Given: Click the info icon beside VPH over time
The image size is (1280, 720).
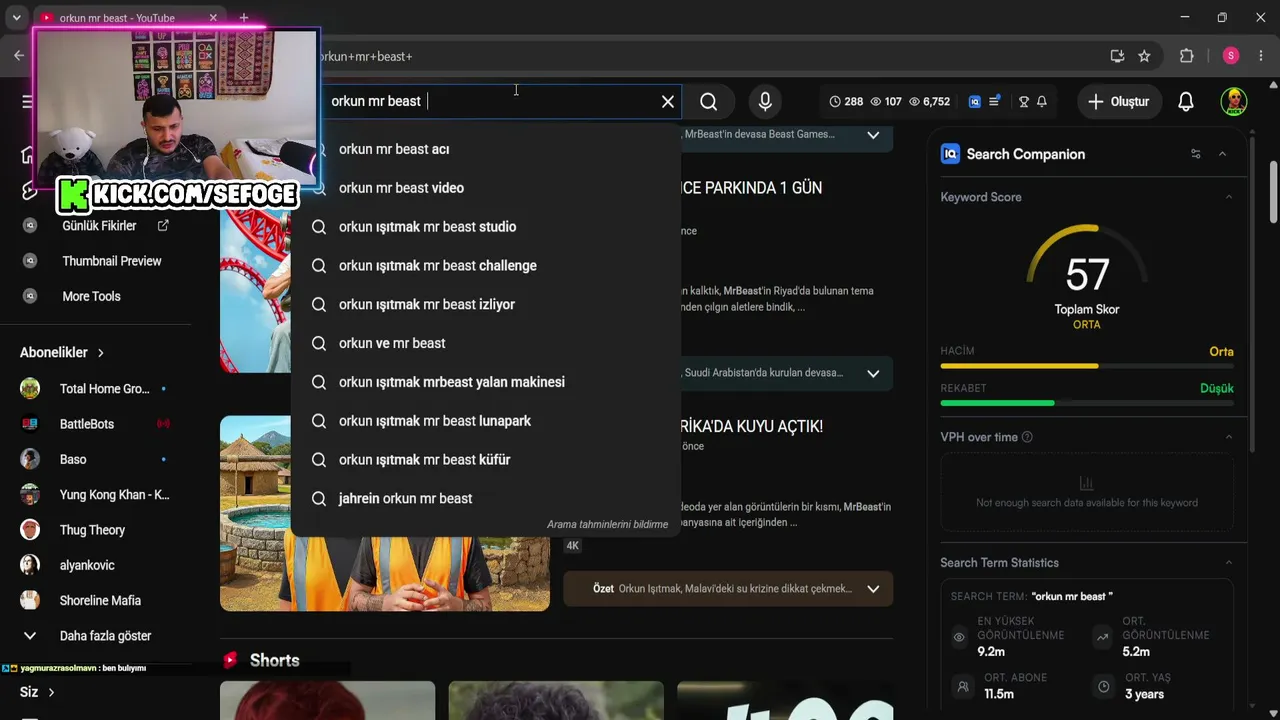Looking at the screenshot, I should [1027, 437].
